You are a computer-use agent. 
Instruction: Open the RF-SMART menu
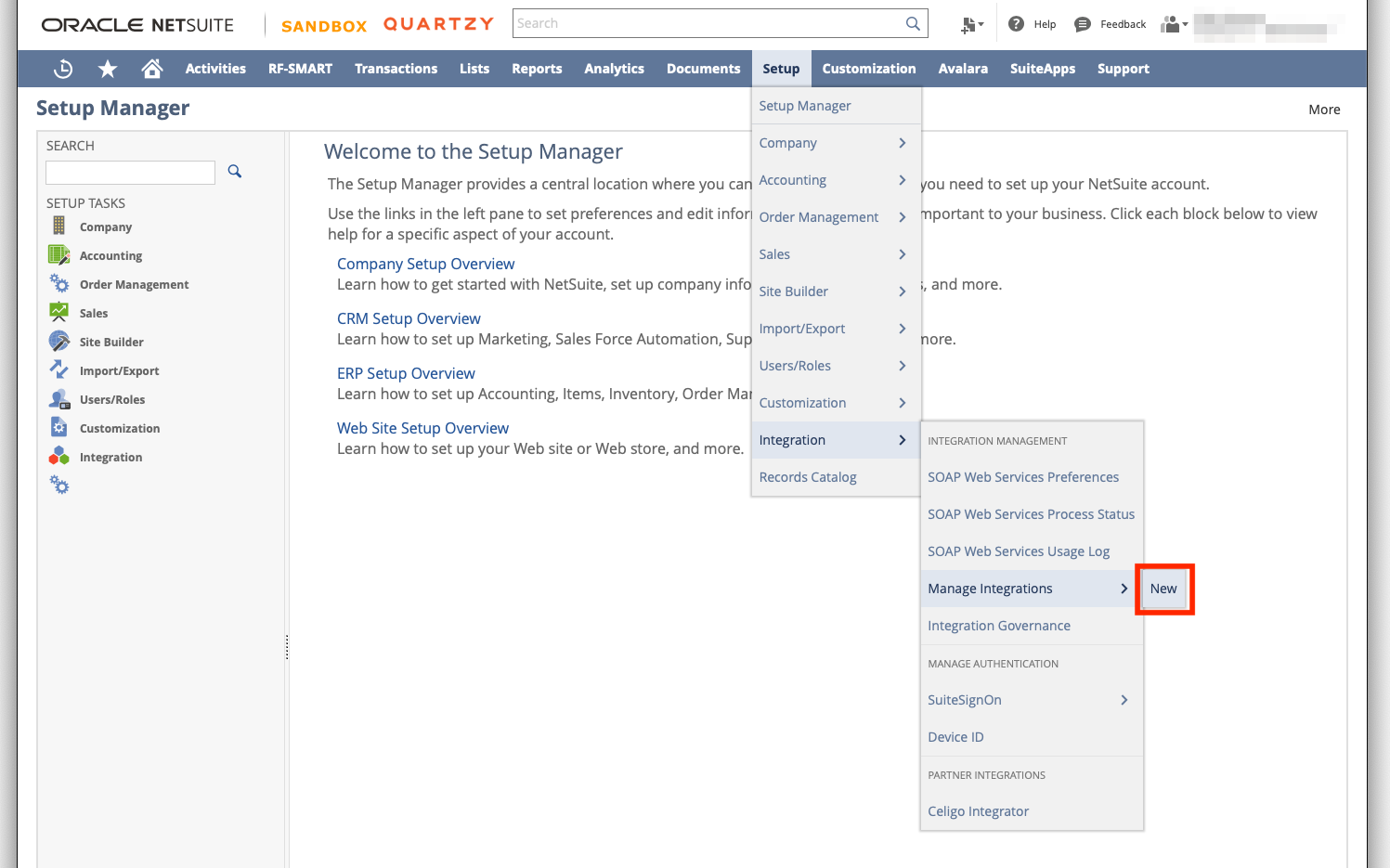coord(300,69)
